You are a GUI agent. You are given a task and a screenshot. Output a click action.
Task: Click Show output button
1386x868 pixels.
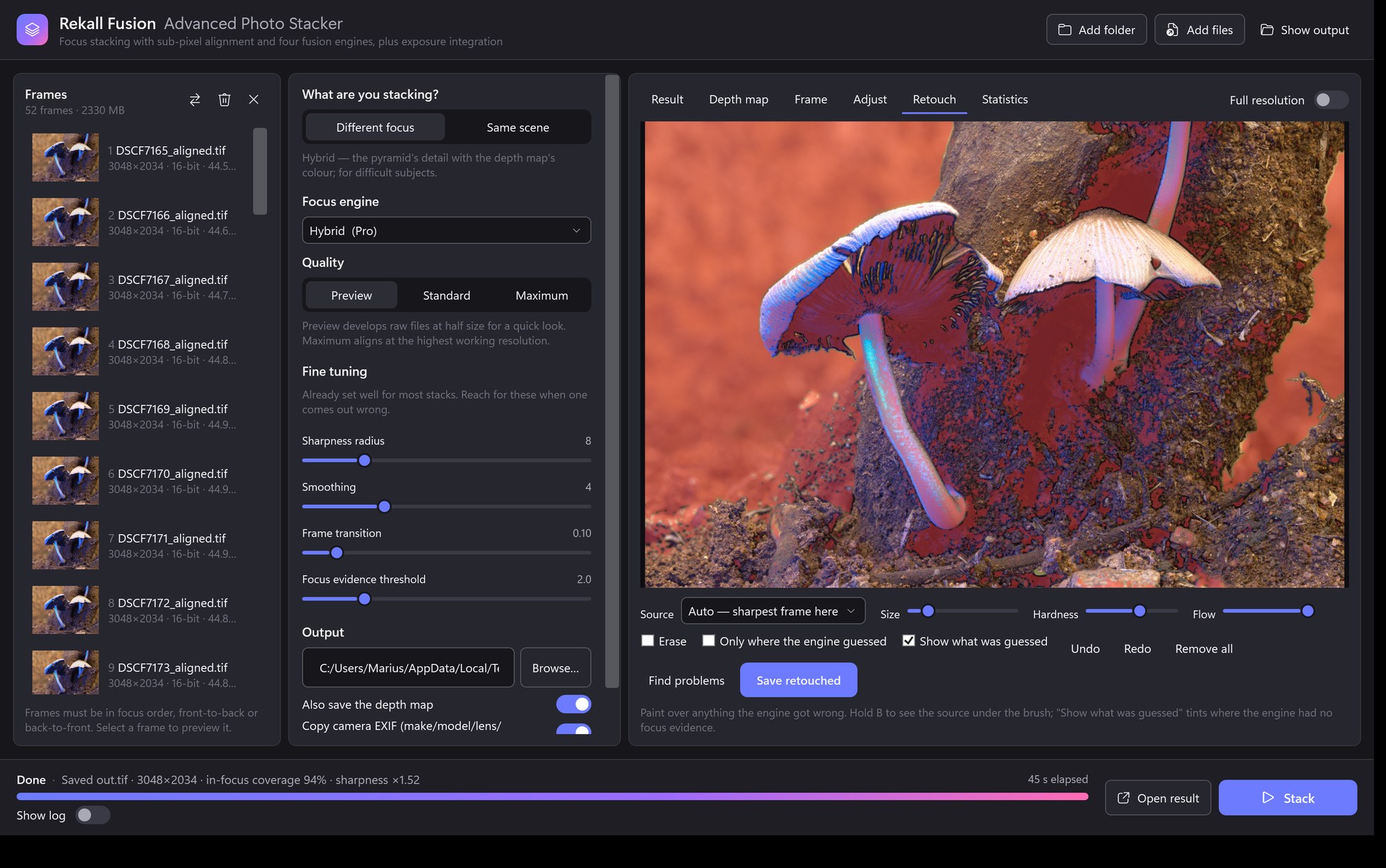tap(1304, 30)
